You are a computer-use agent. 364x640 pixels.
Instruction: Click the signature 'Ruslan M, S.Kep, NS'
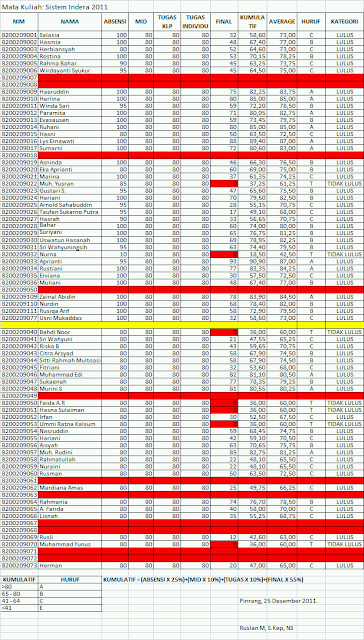[266, 627]
